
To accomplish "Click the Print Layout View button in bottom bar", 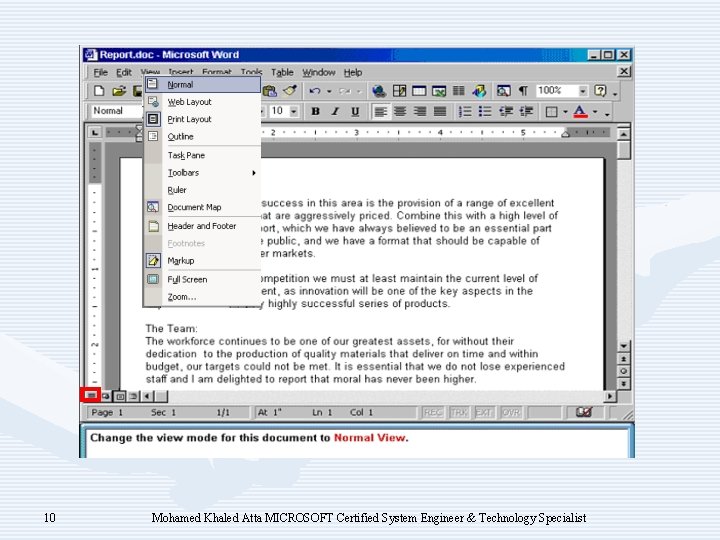I will tap(119, 395).
